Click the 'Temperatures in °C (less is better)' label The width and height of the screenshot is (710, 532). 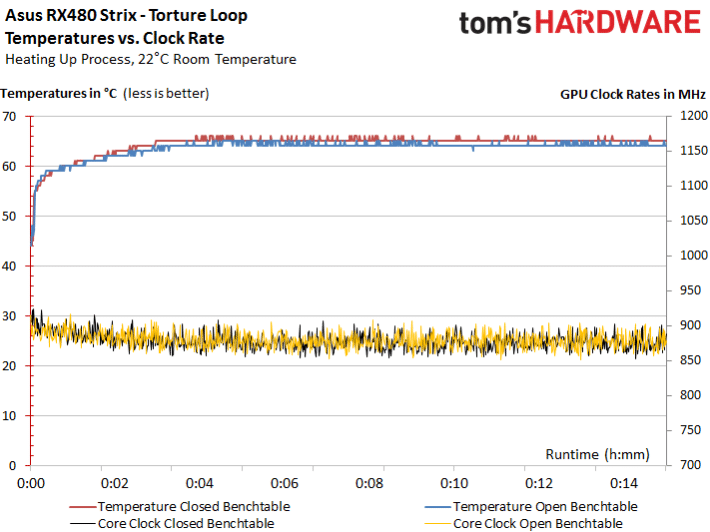(x=105, y=93)
